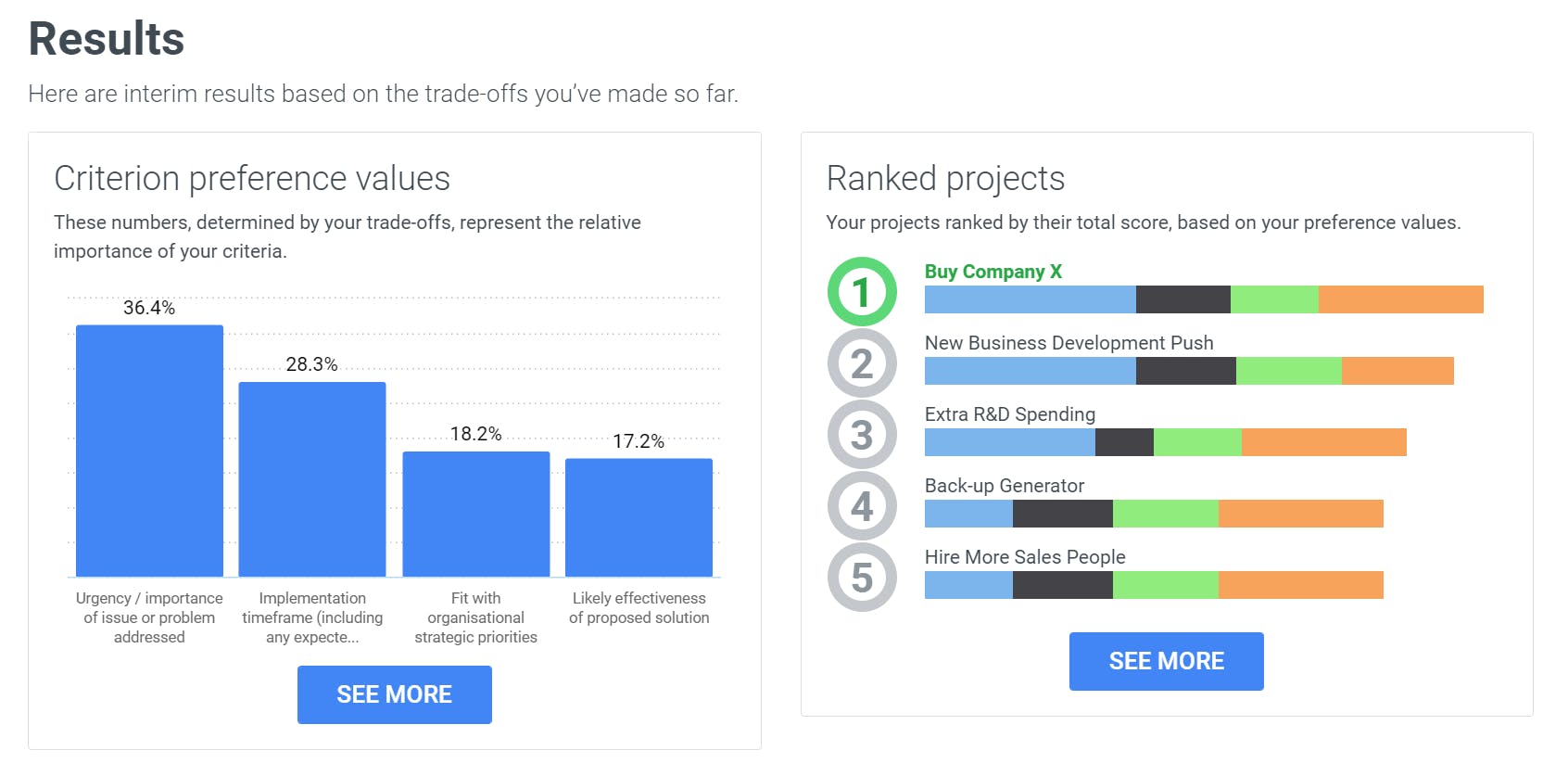This screenshot has width=1568, height=763.
Task: Click the Extra R&D Spending project name
Action: tap(1009, 414)
